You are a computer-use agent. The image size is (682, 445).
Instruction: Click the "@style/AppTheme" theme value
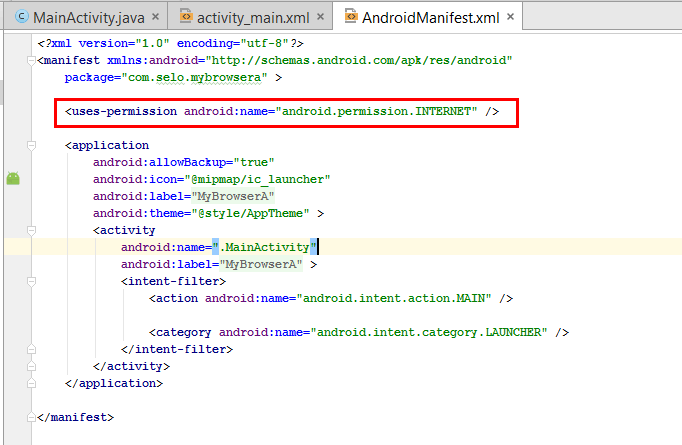click(x=251, y=214)
